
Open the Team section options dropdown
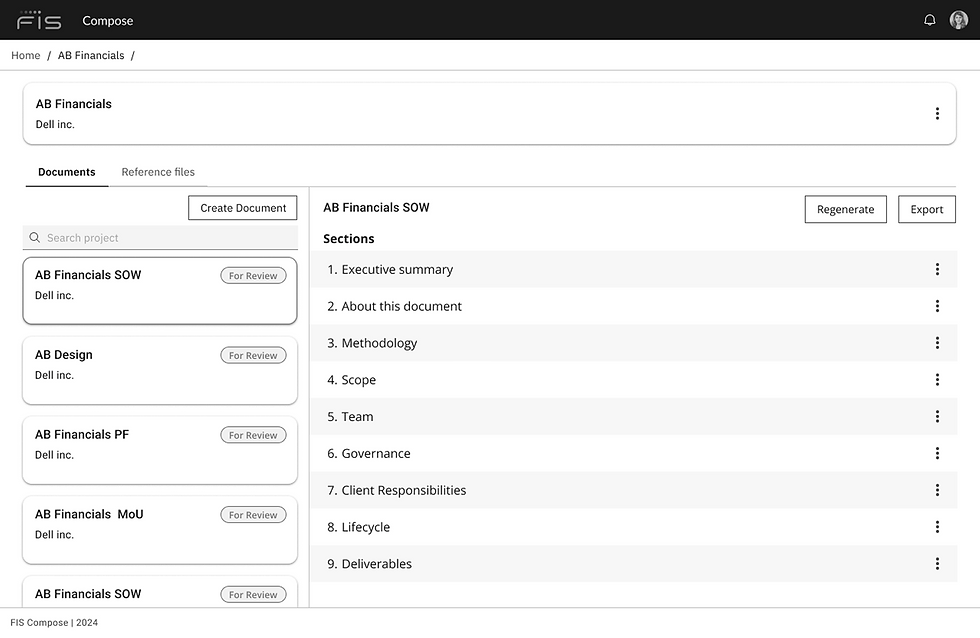coord(937,416)
